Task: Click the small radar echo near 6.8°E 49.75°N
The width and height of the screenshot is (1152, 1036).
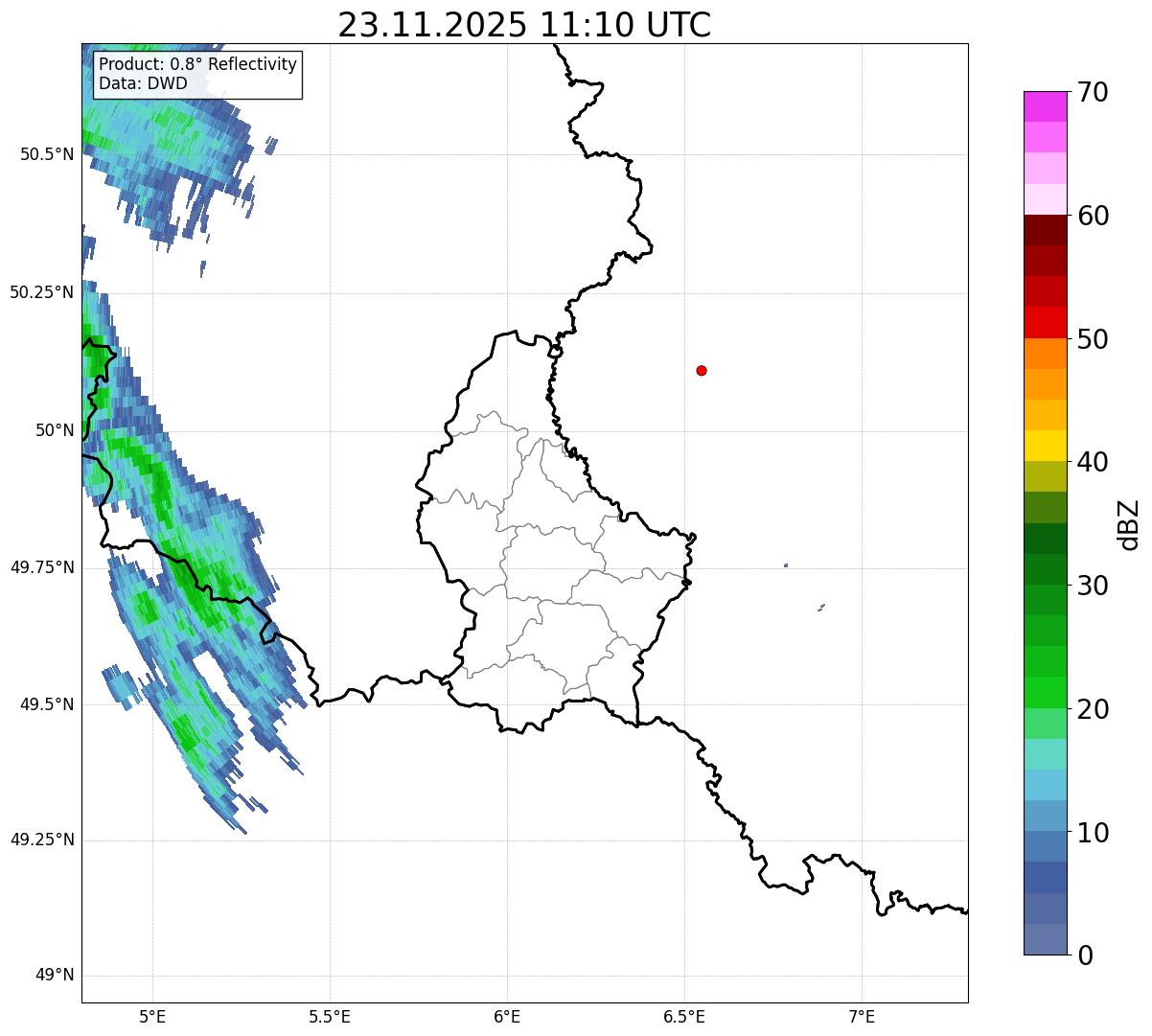Action: pyautogui.click(x=786, y=565)
